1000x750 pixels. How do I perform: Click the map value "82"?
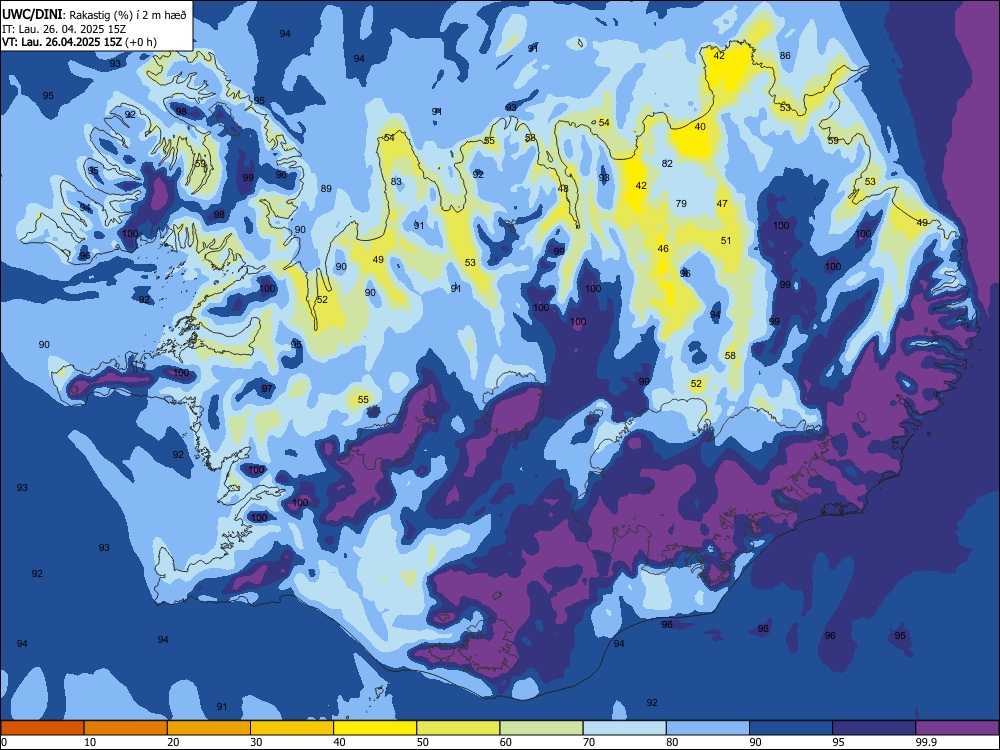click(x=667, y=163)
